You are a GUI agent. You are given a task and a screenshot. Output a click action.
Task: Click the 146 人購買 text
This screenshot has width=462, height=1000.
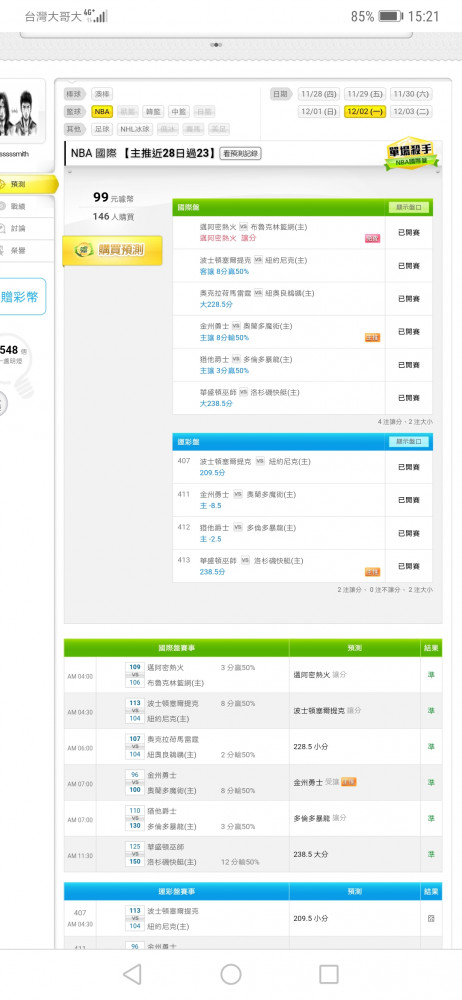tap(113, 217)
